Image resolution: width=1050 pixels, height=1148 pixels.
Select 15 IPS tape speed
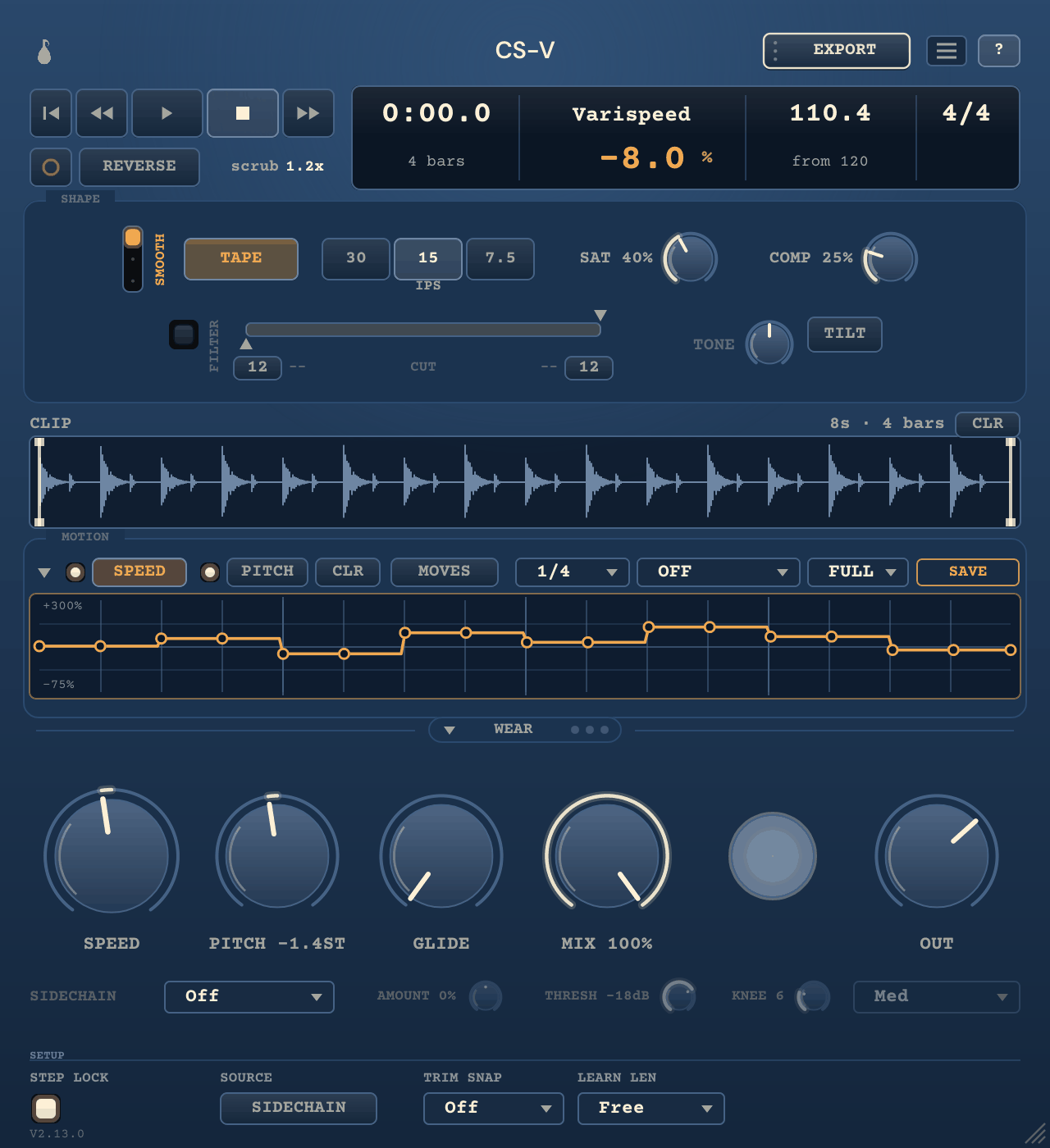pos(428,259)
